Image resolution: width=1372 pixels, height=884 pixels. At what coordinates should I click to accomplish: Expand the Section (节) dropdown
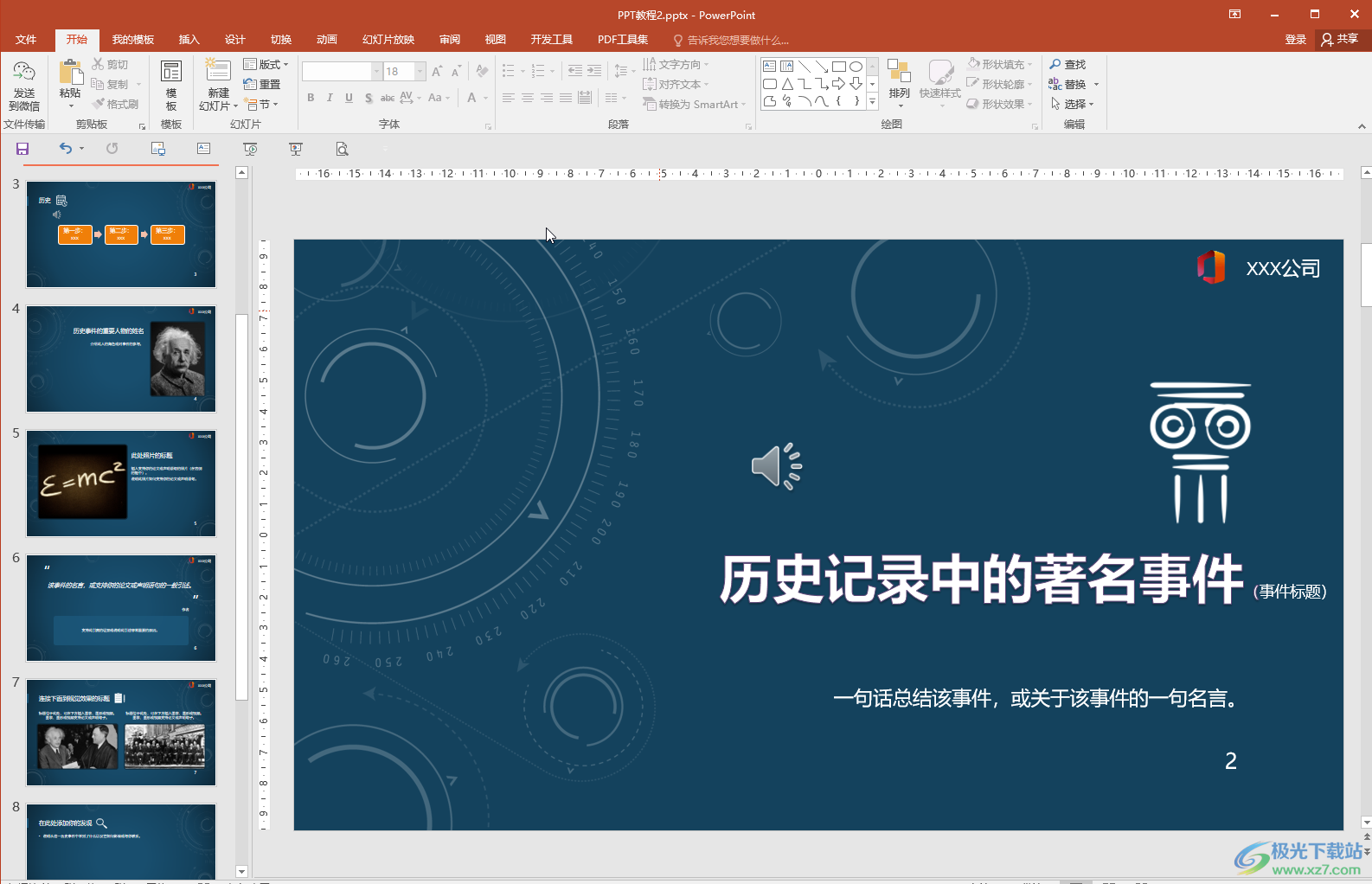(x=262, y=104)
